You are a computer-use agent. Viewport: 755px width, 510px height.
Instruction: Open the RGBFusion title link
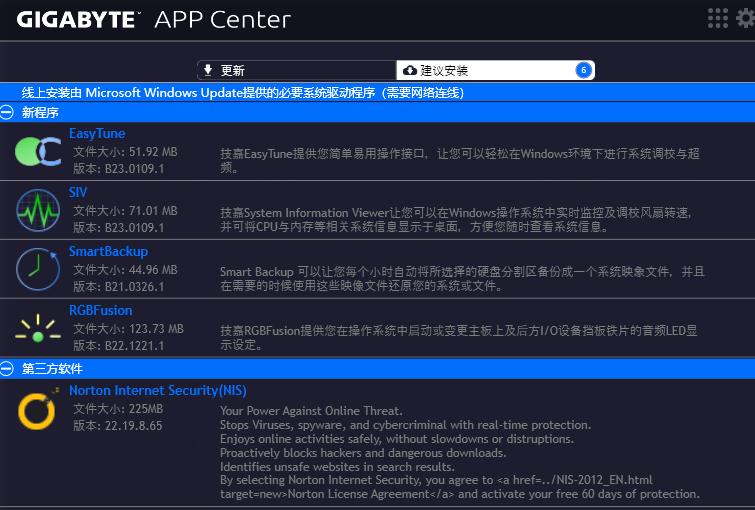[100, 310]
